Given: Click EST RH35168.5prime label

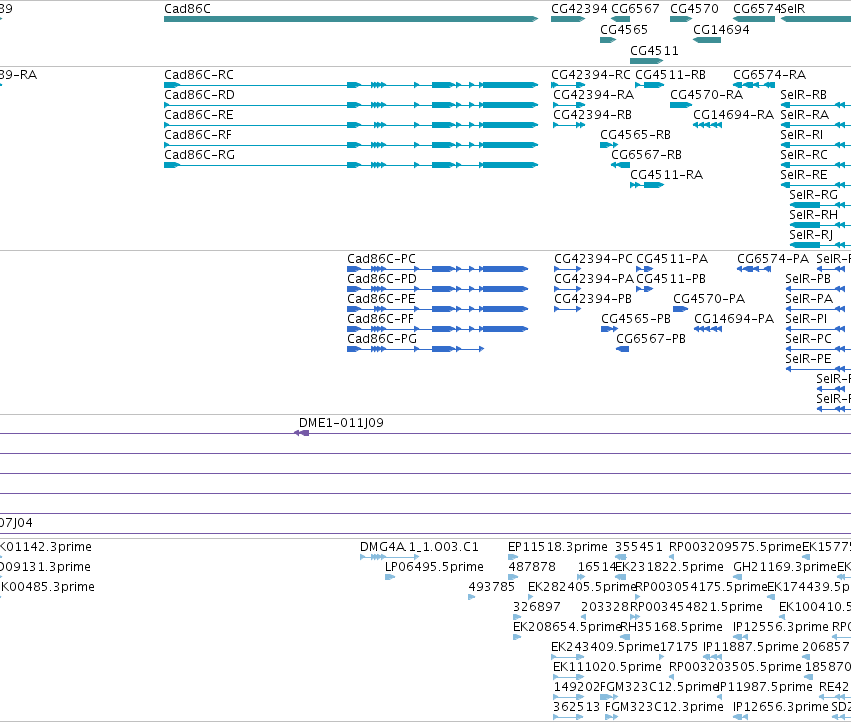Looking at the screenshot, I should (671, 627).
